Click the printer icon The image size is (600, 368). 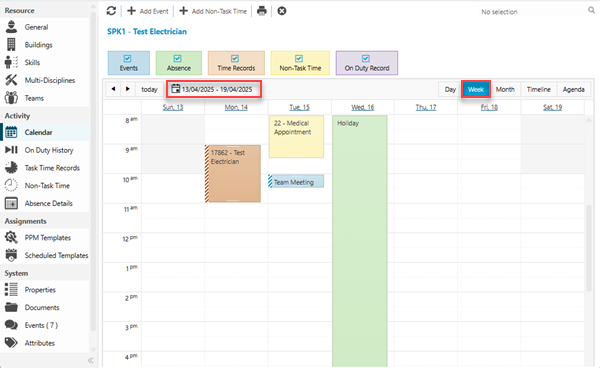coord(262,11)
